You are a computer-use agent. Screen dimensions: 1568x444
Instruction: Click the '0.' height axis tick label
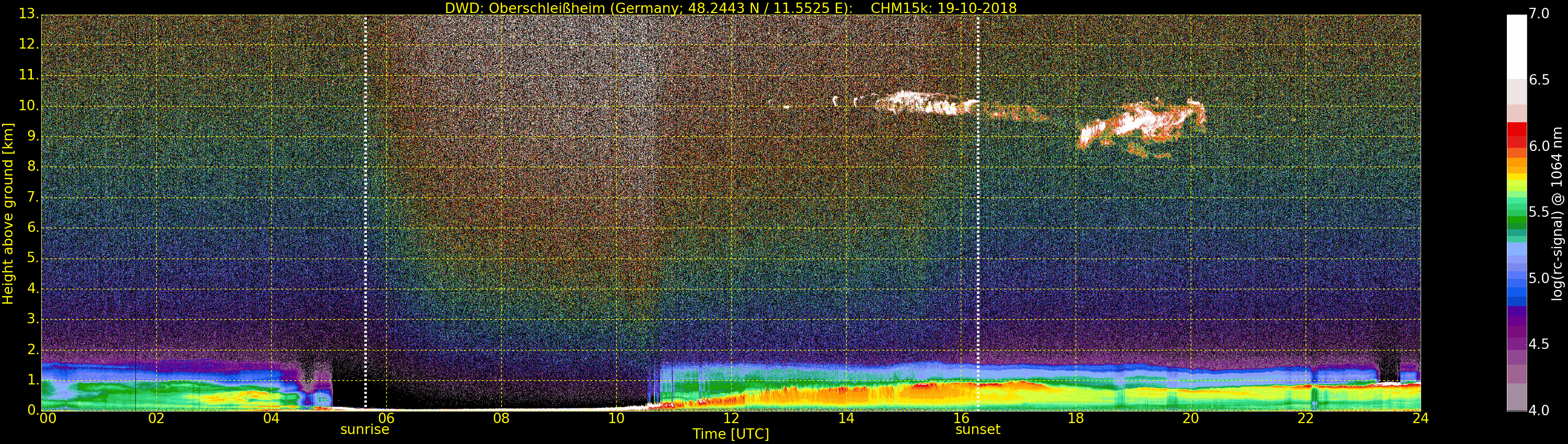[33, 410]
